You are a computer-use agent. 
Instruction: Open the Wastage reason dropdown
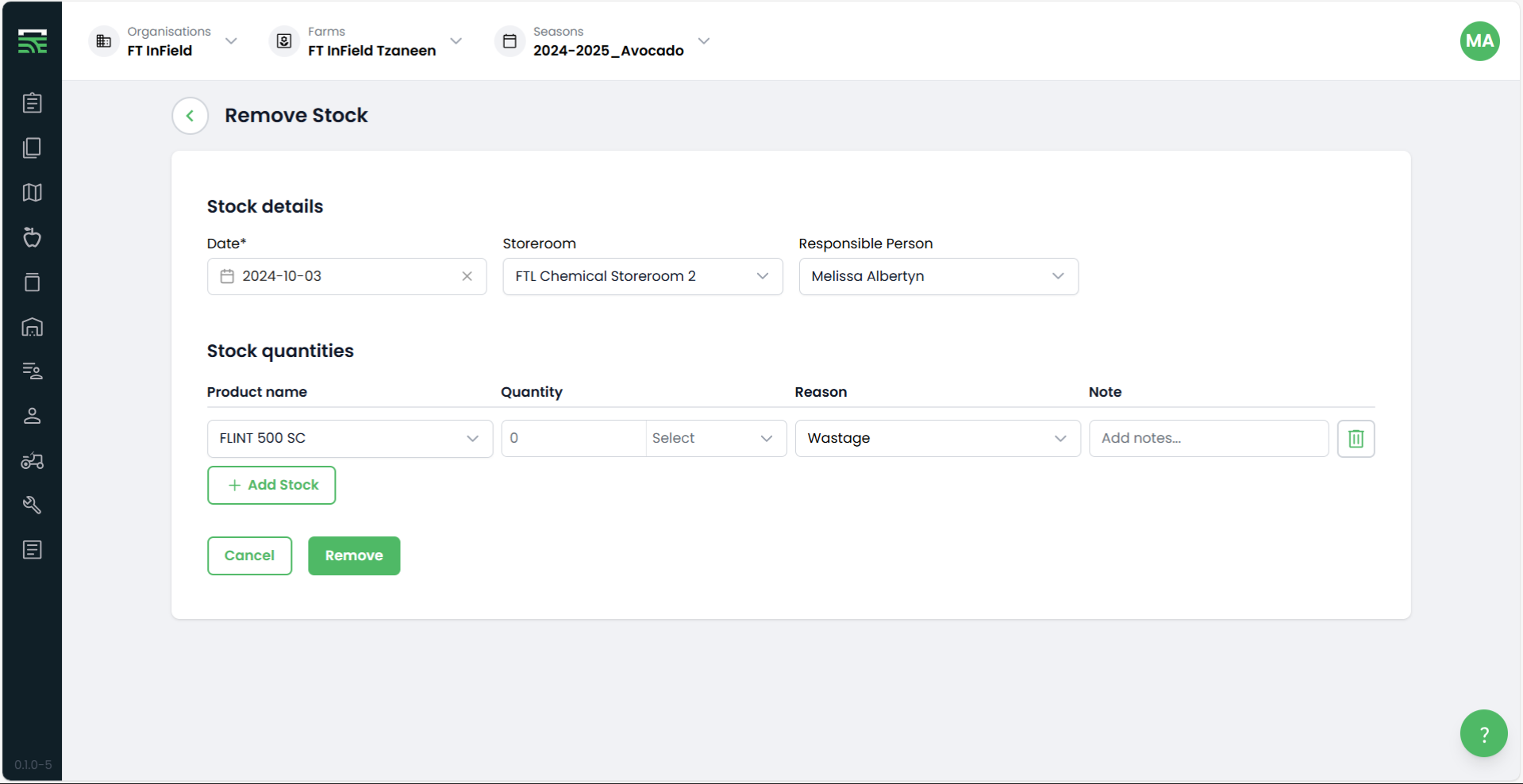tap(937, 438)
